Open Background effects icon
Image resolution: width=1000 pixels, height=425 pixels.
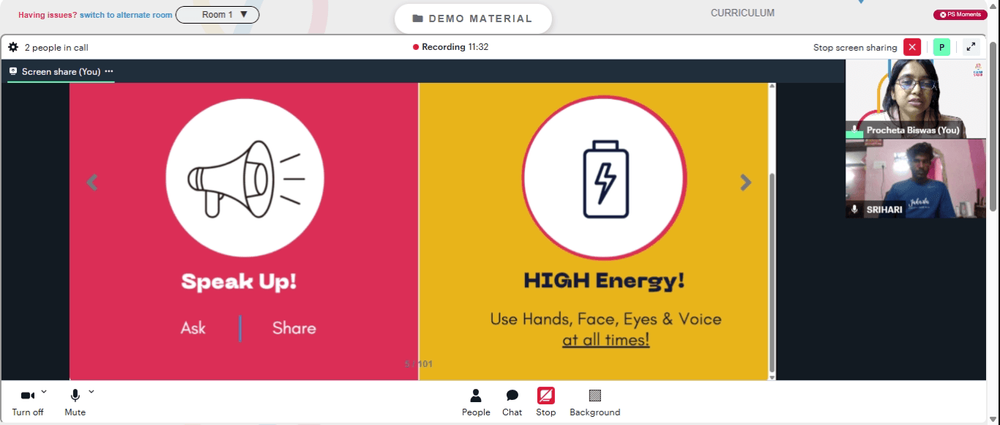(x=594, y=396)
